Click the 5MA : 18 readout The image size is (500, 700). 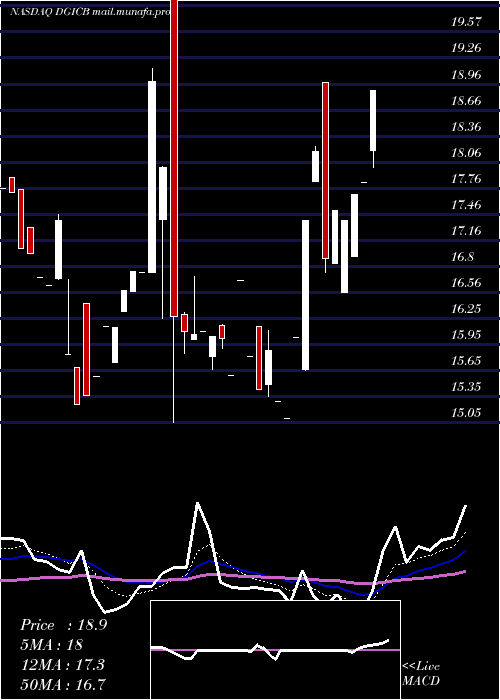(51, 645)
